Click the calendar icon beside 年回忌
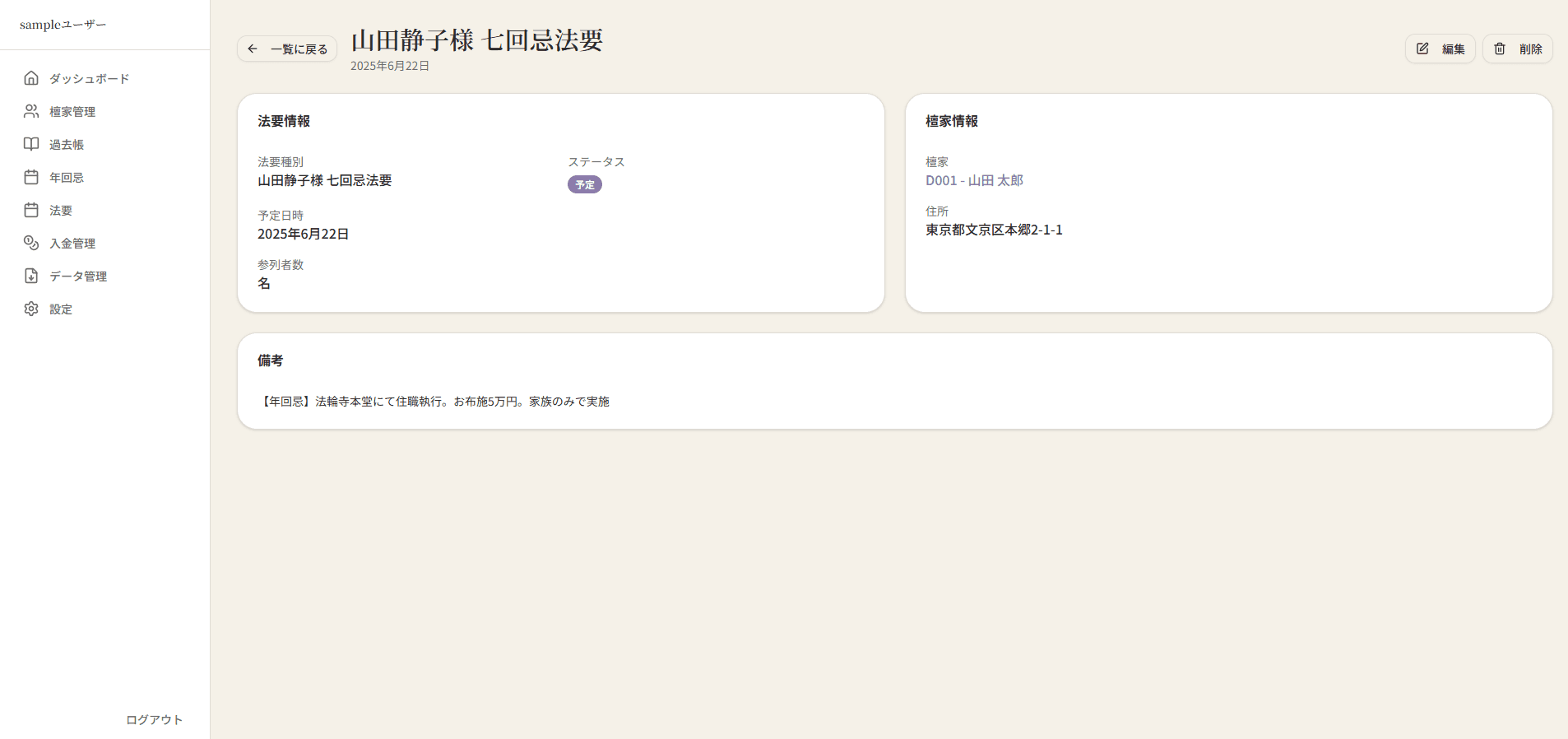Image resolution: width=1568 pixels, height=739 pixels. (x=31, y=177)
